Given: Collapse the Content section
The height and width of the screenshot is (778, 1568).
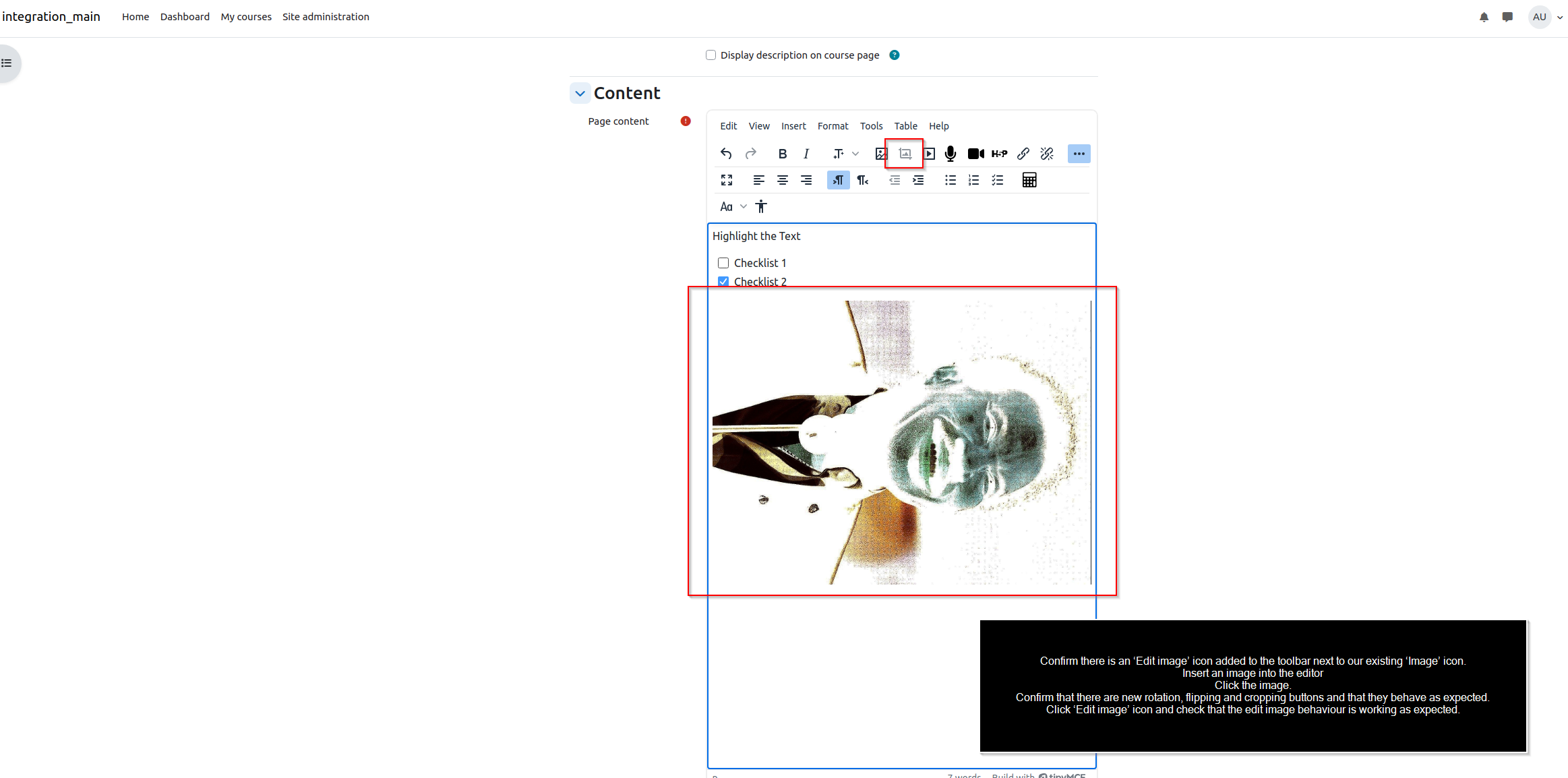Looking at the screenshot, I should click(x=580, y=93).
